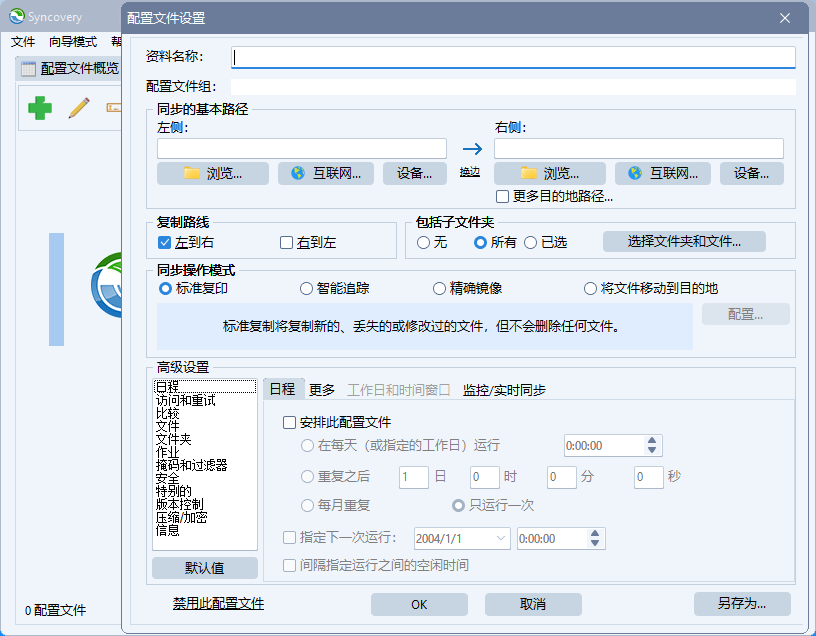Viewport: 816px width, 636px height.
Task: Click next-run time up arrow
Action: [x=595, y=533]
